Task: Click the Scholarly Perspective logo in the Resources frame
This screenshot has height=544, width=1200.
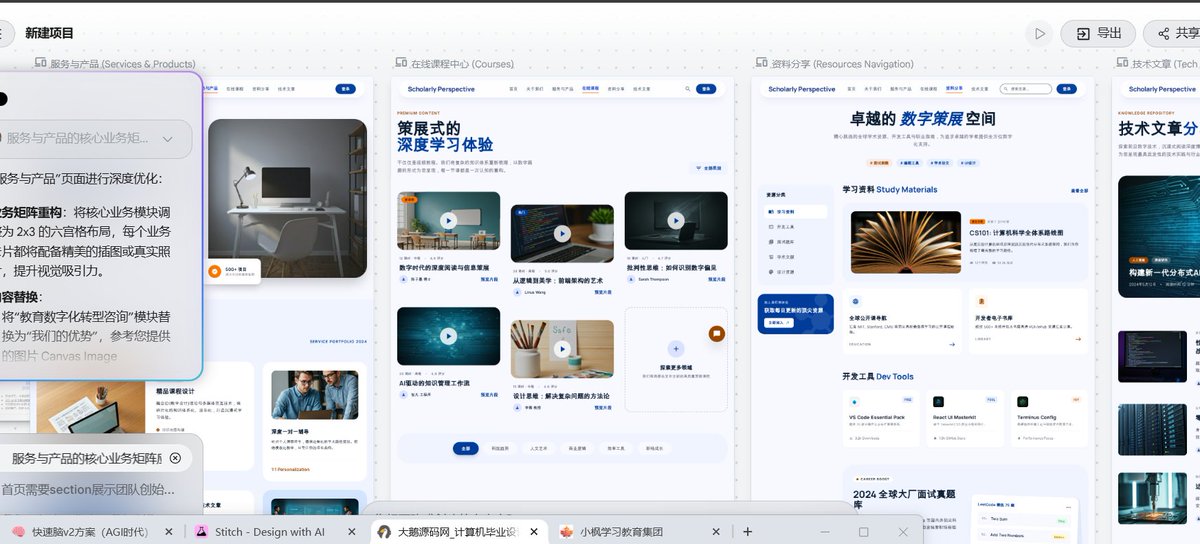Action: 801,89
